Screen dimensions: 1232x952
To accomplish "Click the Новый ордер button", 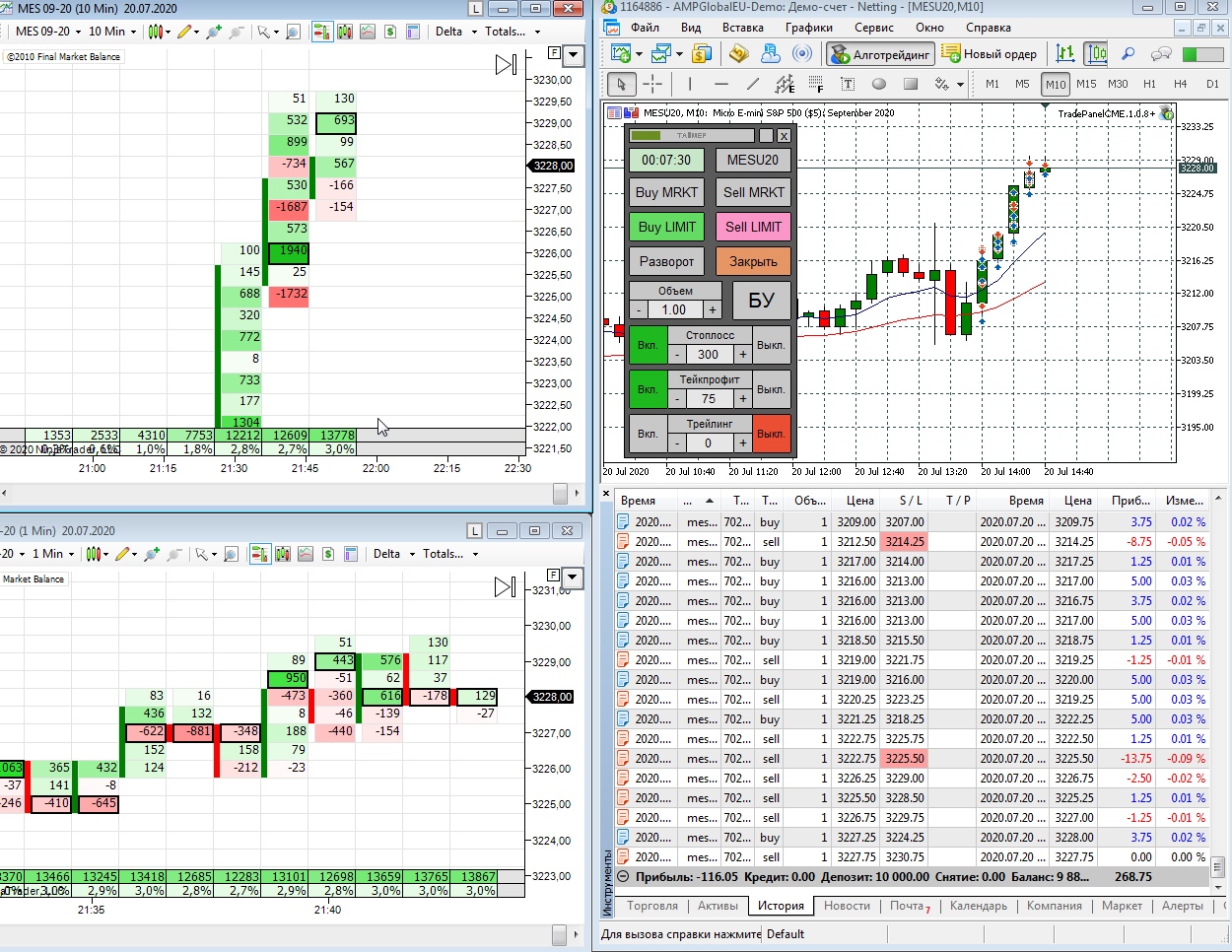I will pyautogui.click(x=990, y=53).
